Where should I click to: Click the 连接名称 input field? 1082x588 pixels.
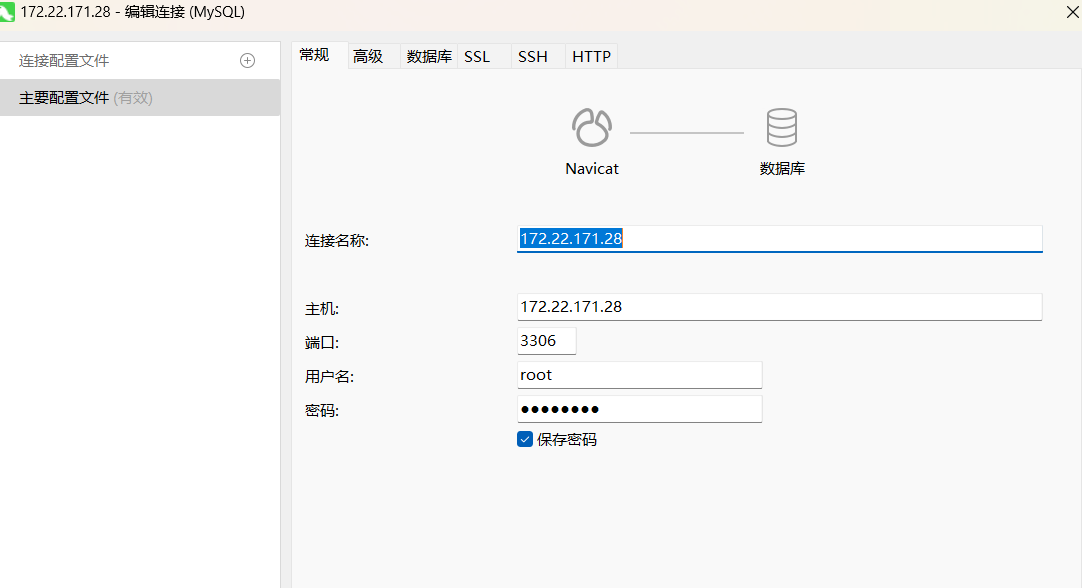click(779, 239)
